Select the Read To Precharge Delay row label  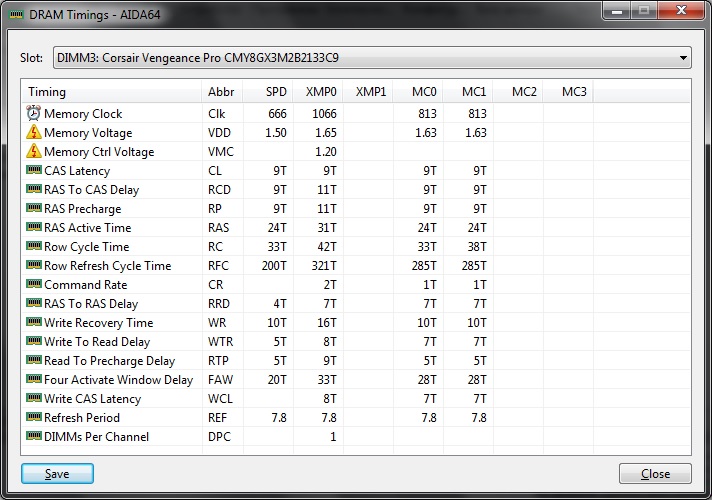(109, 361)
